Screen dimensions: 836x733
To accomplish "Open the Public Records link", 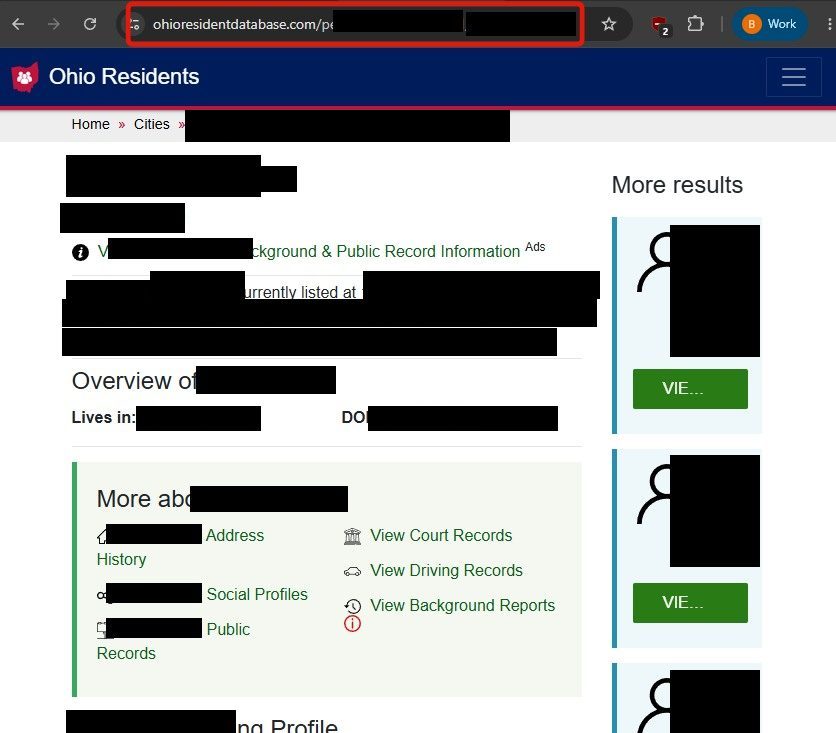I will pyautogui.click(x=173, y=641).
